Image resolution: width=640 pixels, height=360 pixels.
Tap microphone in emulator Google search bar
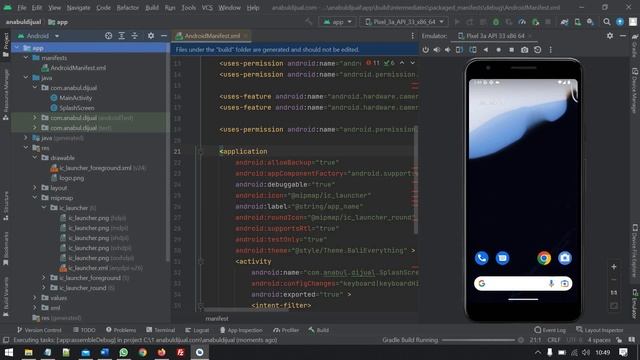[551, 283]
